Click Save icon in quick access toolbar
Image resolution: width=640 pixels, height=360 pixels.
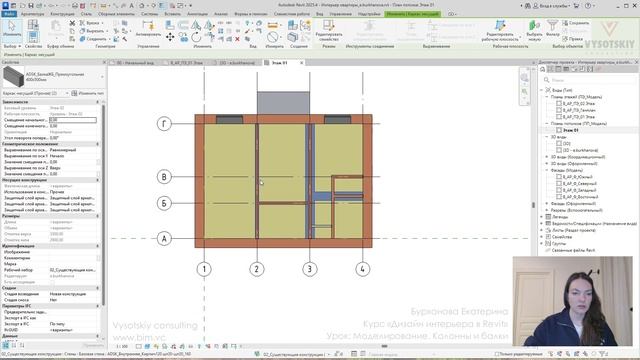tap(31, 6)
